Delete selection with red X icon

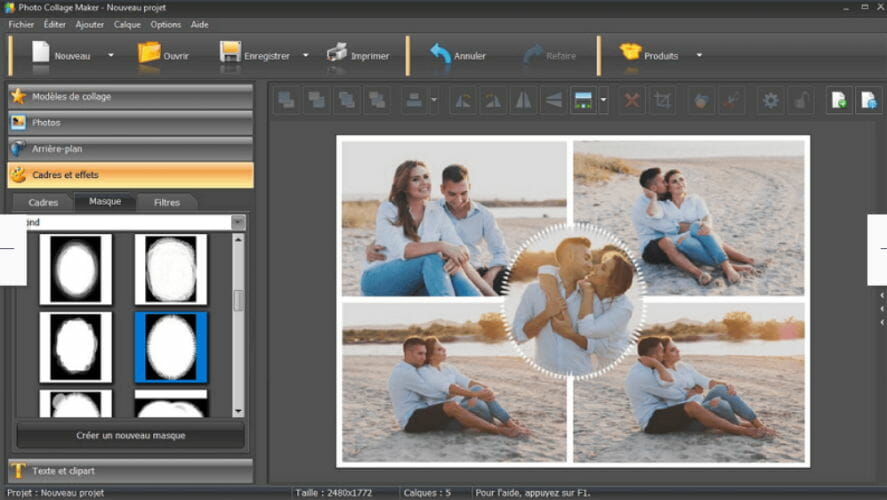click(631, 100)
